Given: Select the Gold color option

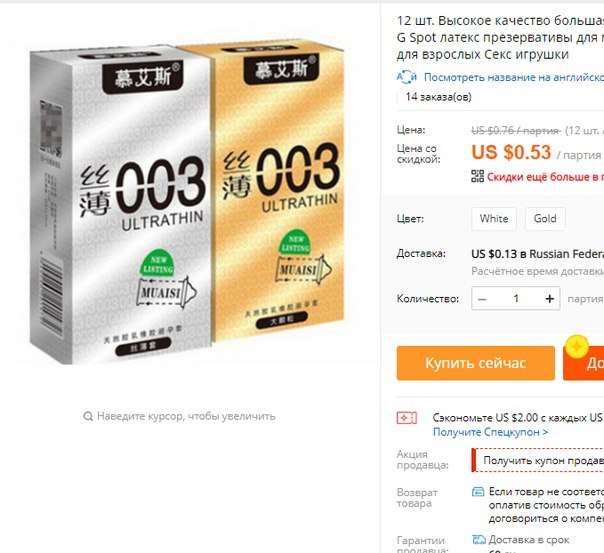Looking at the screenshot, I should (x=545, y=219).
